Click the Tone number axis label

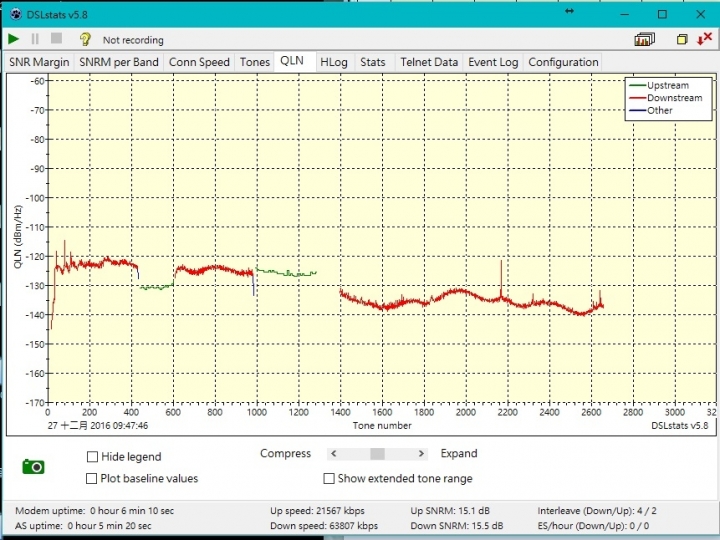click(382, 426)
